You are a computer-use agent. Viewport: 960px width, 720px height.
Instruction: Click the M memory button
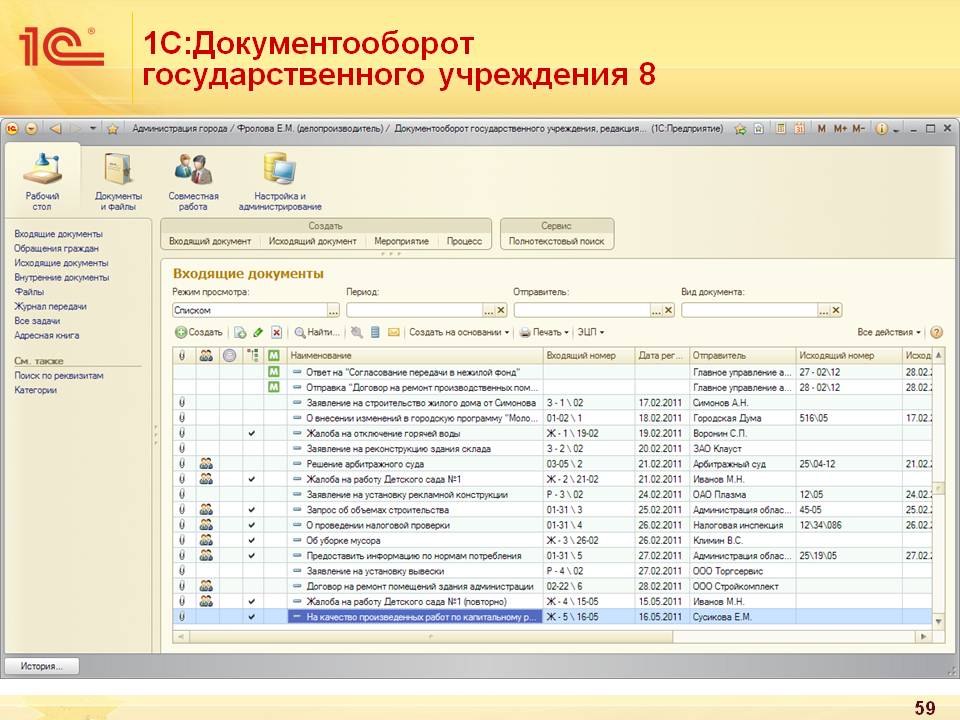click(822, 129)
